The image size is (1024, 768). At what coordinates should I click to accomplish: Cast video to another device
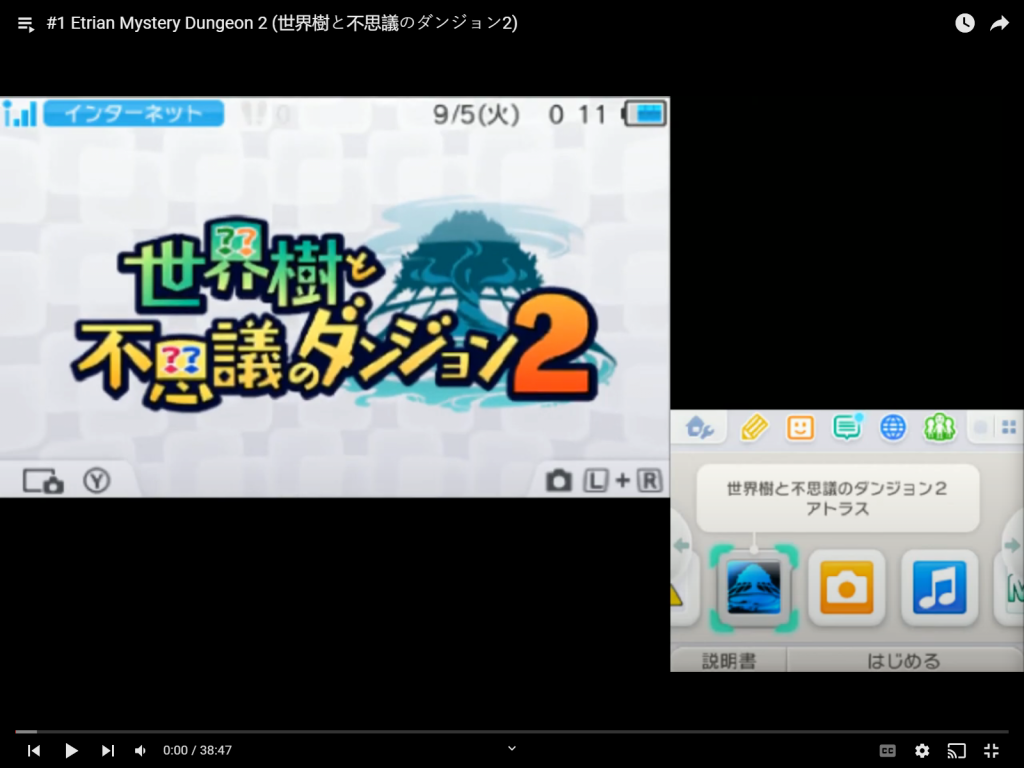pos(956,750)
